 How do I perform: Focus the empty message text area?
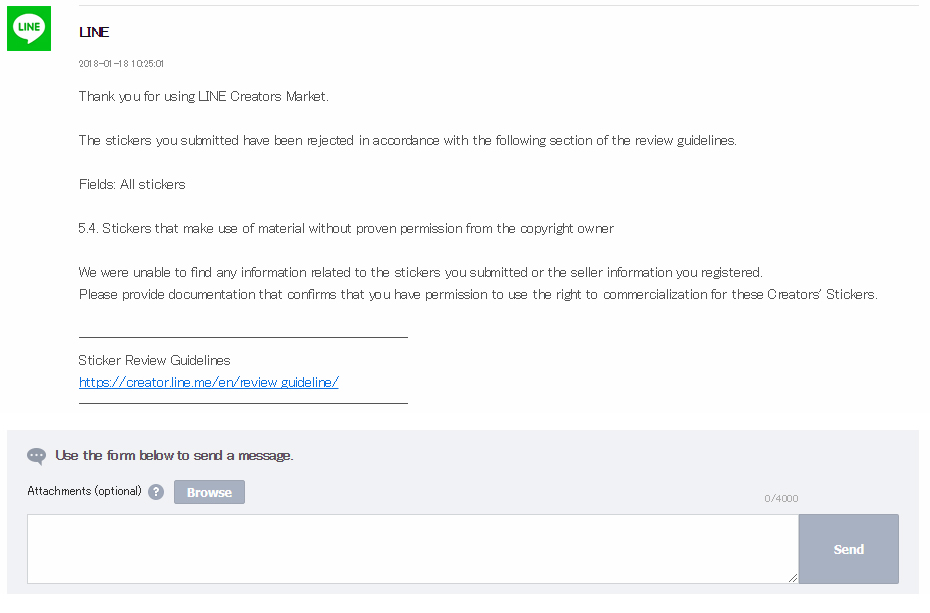pos(413,549)
